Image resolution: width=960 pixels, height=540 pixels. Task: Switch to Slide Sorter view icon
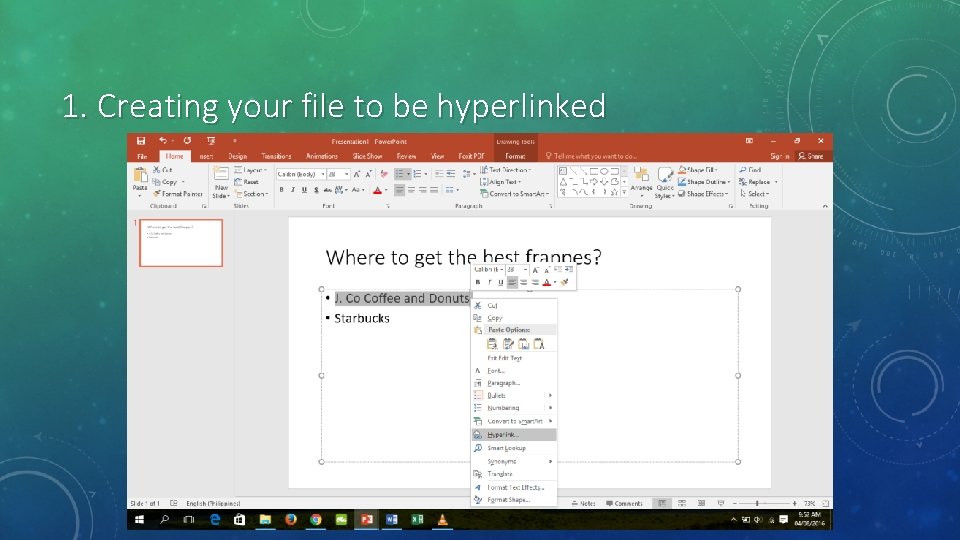[x=682, y=503]
